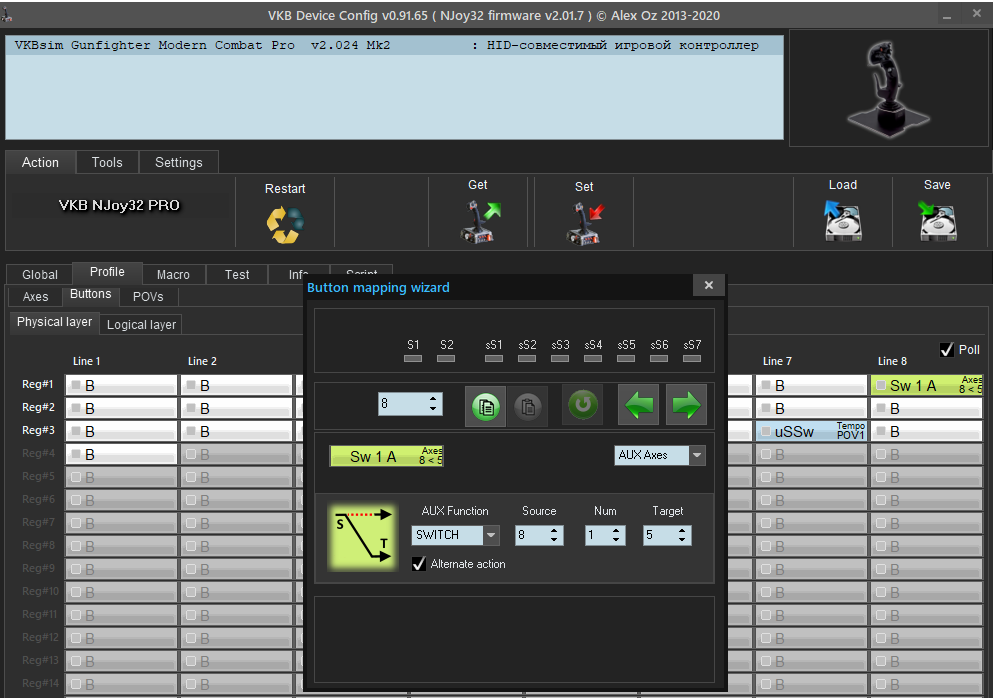
Task: Switch to the Test tab
Action: (x=237, y=274)
